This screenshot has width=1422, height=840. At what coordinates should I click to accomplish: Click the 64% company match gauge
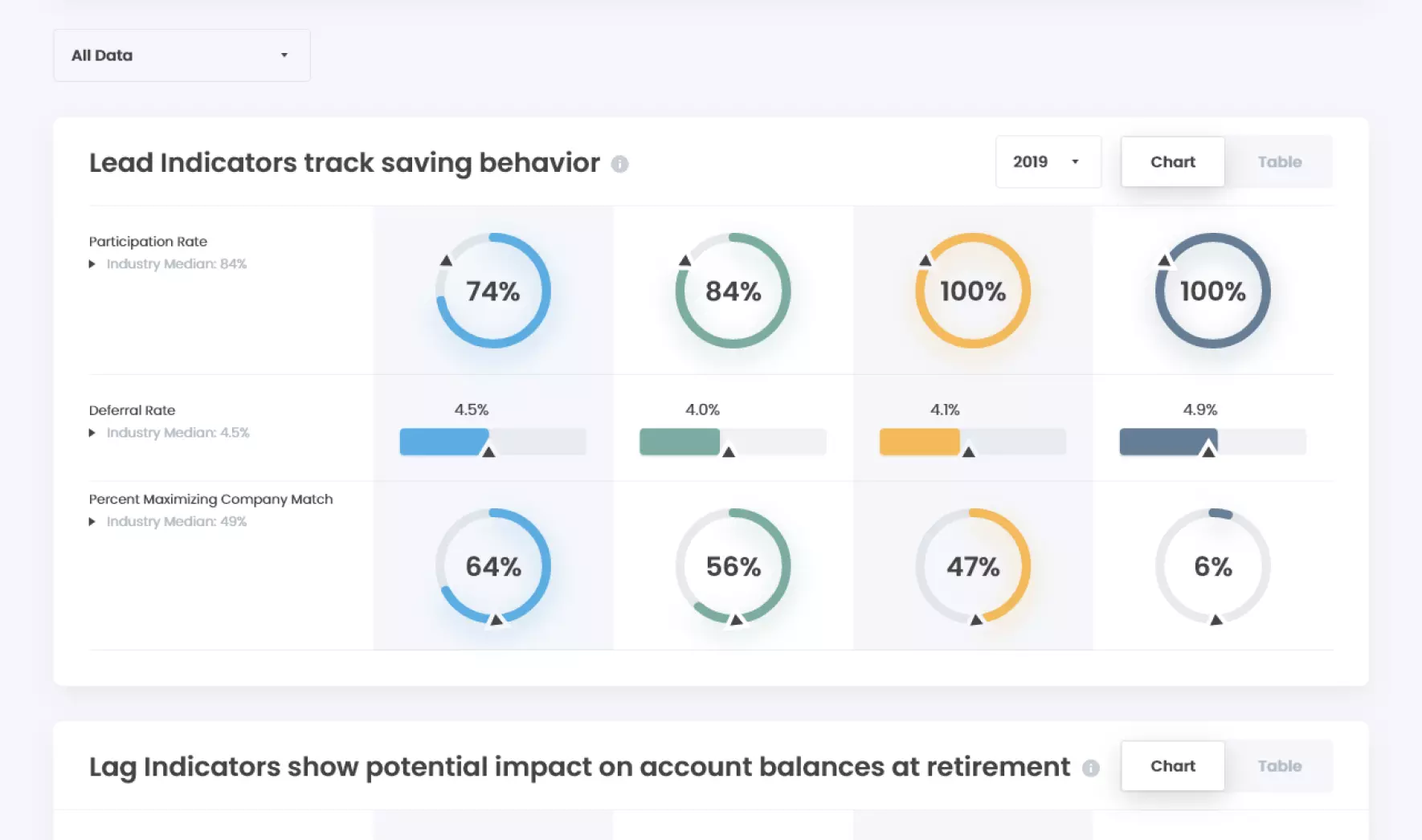pos(493,566)
